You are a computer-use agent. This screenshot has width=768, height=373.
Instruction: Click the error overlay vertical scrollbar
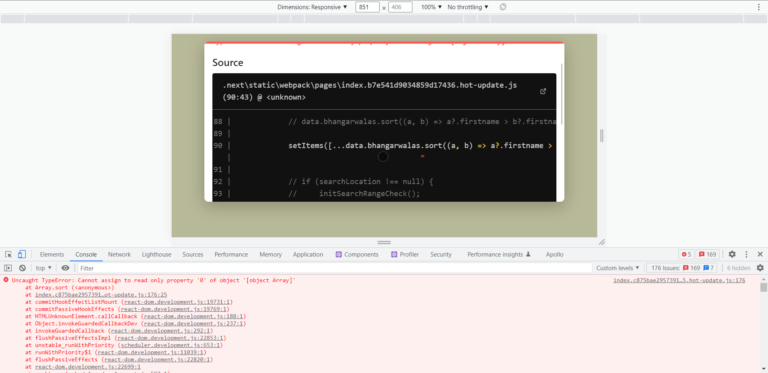[562, 93]
